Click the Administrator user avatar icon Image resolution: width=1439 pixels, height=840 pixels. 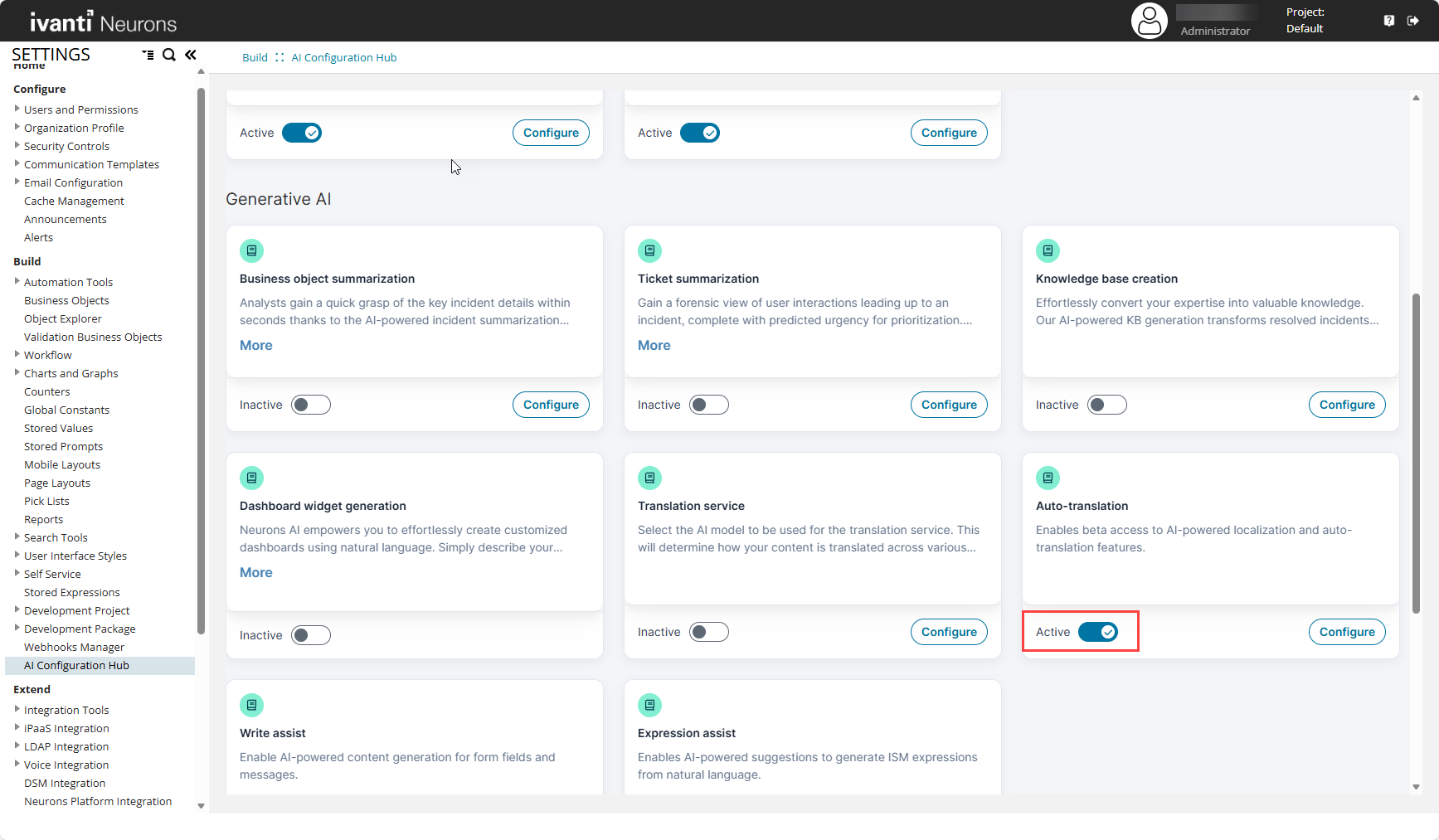[1149, 21]
